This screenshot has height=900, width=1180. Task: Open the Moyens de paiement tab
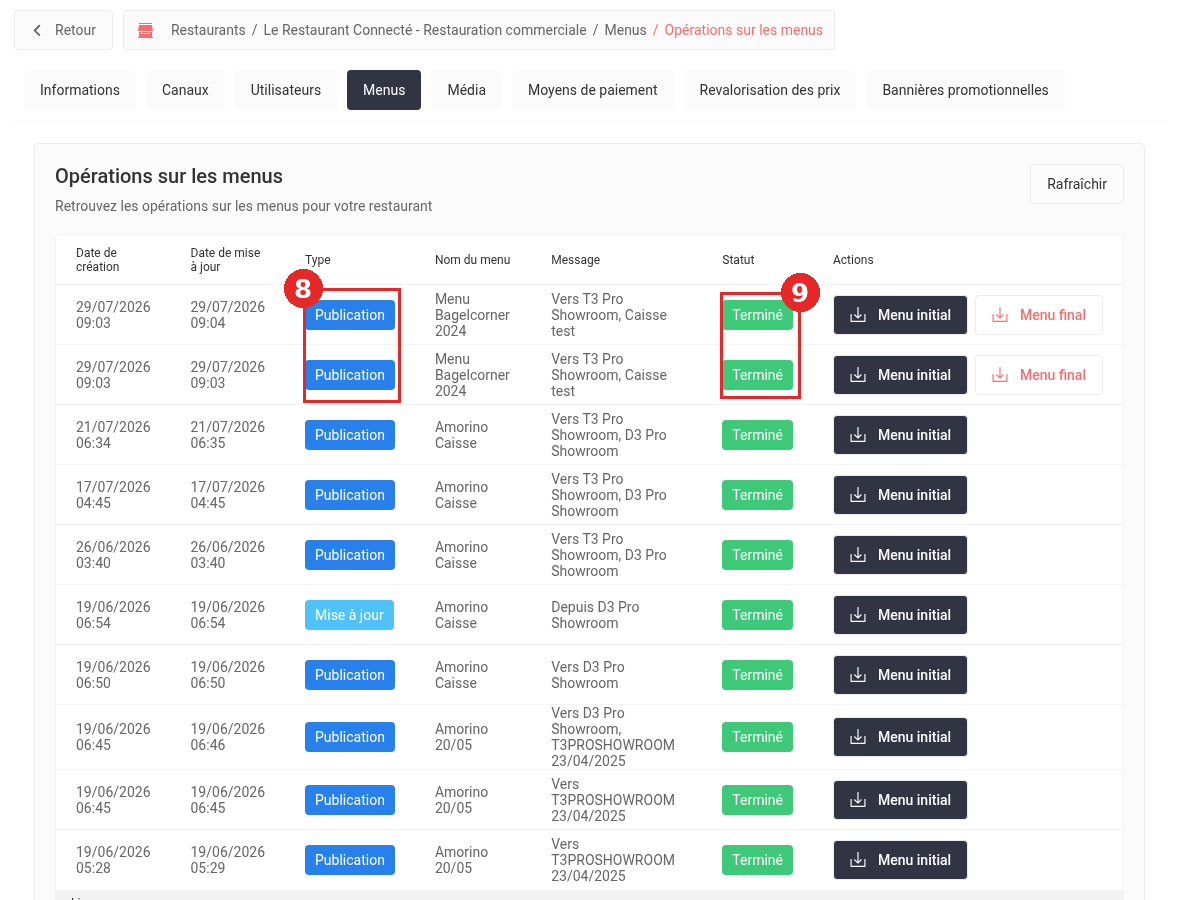[x=593, y=90]
